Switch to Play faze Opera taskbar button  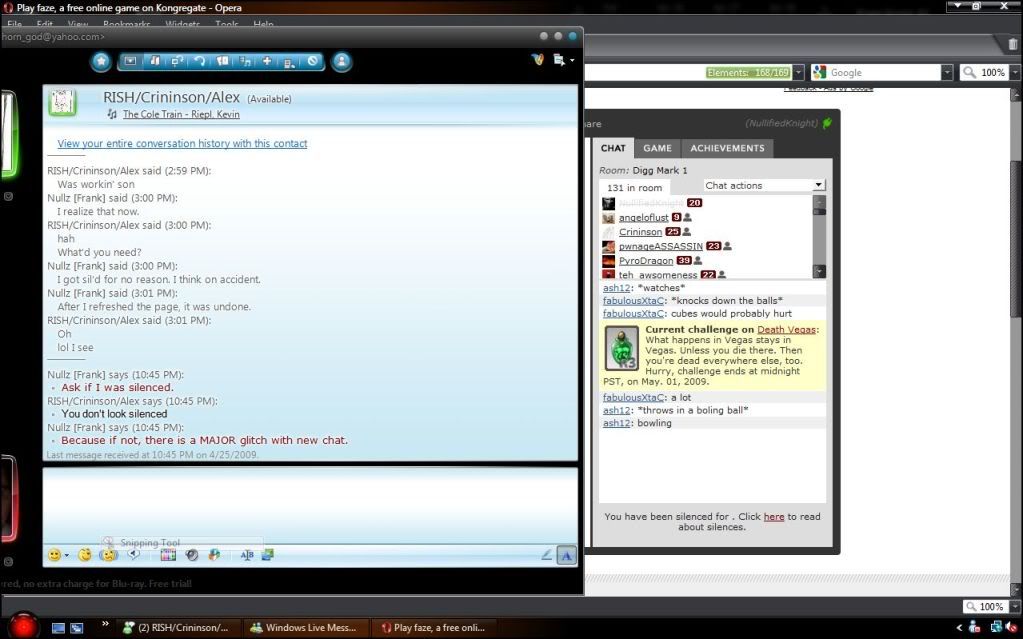coord(435,627)
